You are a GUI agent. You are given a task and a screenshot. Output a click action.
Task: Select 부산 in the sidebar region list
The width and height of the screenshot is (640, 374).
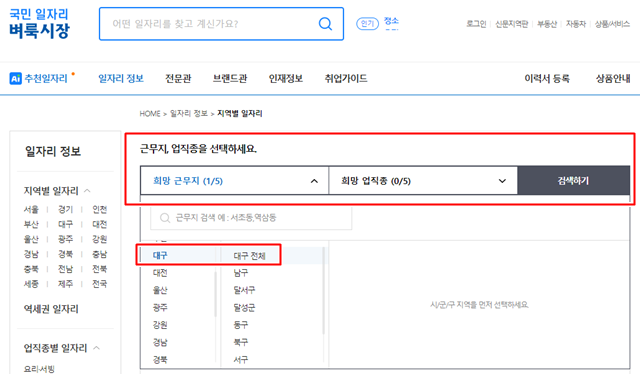click(31, 224)
